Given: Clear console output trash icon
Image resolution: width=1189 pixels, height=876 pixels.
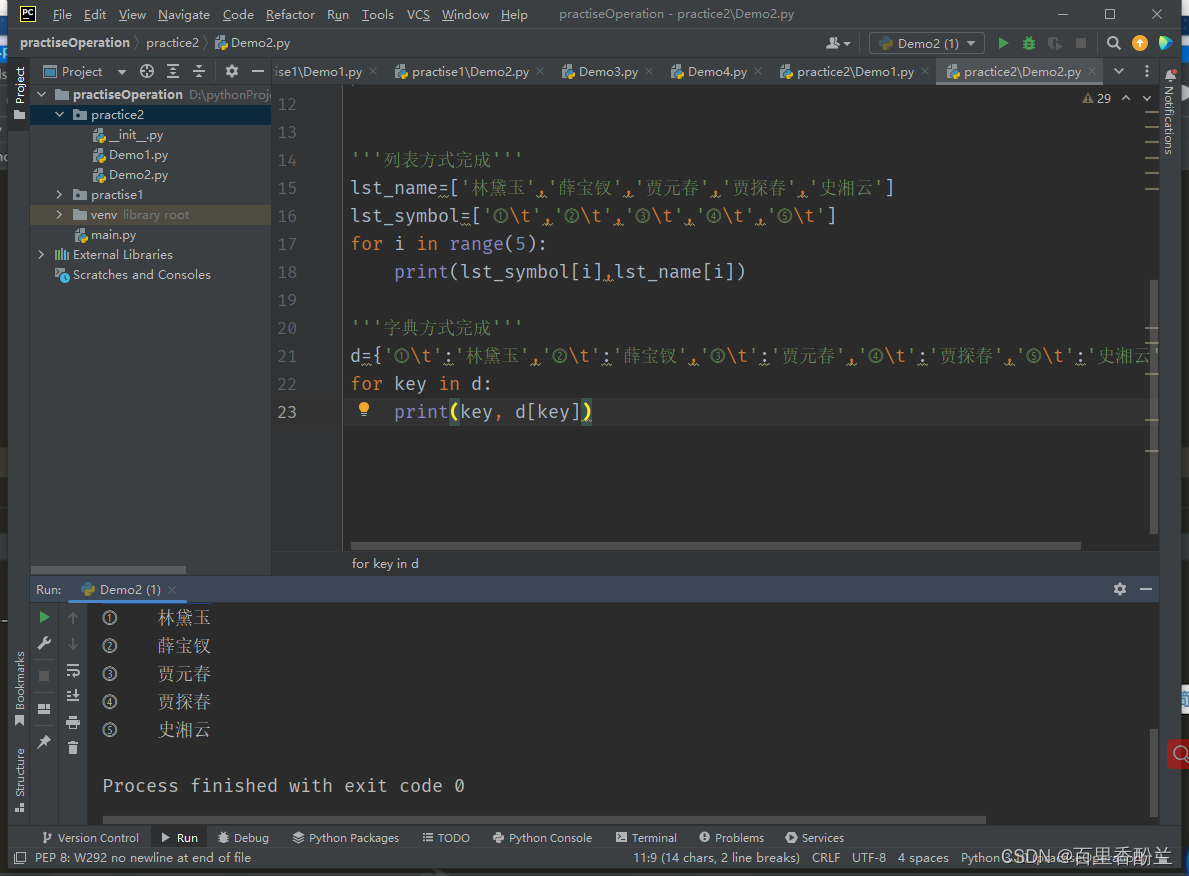Looking at the screenshot, I should point(73,748).
